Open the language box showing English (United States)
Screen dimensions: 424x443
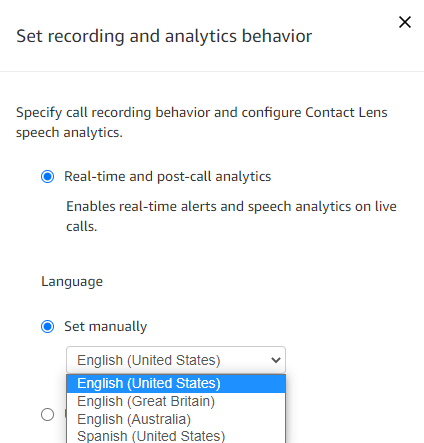click(x=176, y=360)
